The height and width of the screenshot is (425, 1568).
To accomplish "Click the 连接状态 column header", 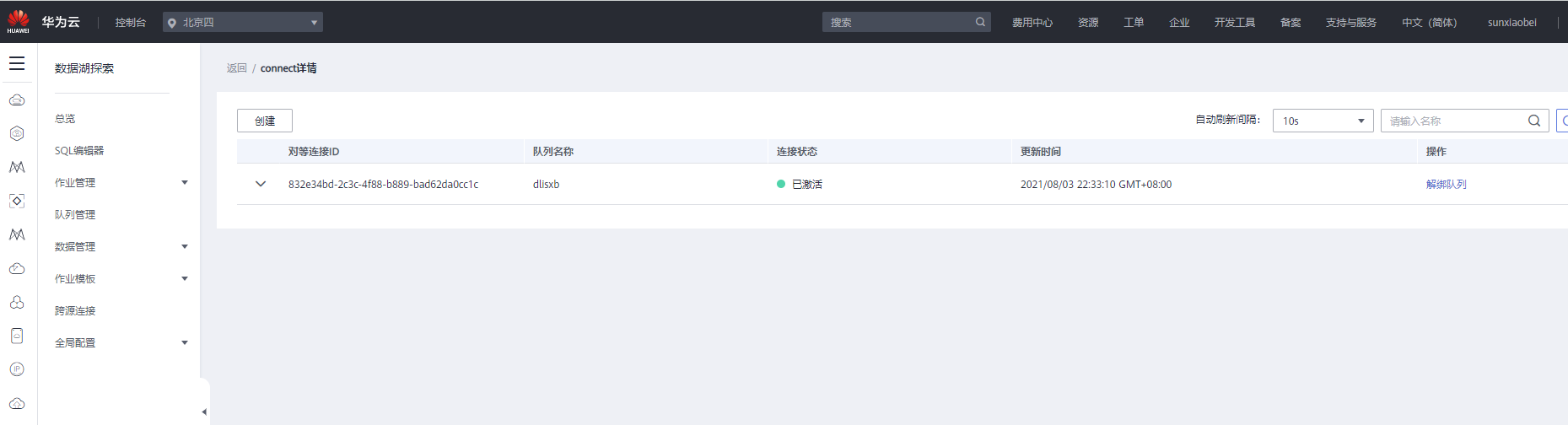I will 797,152.
